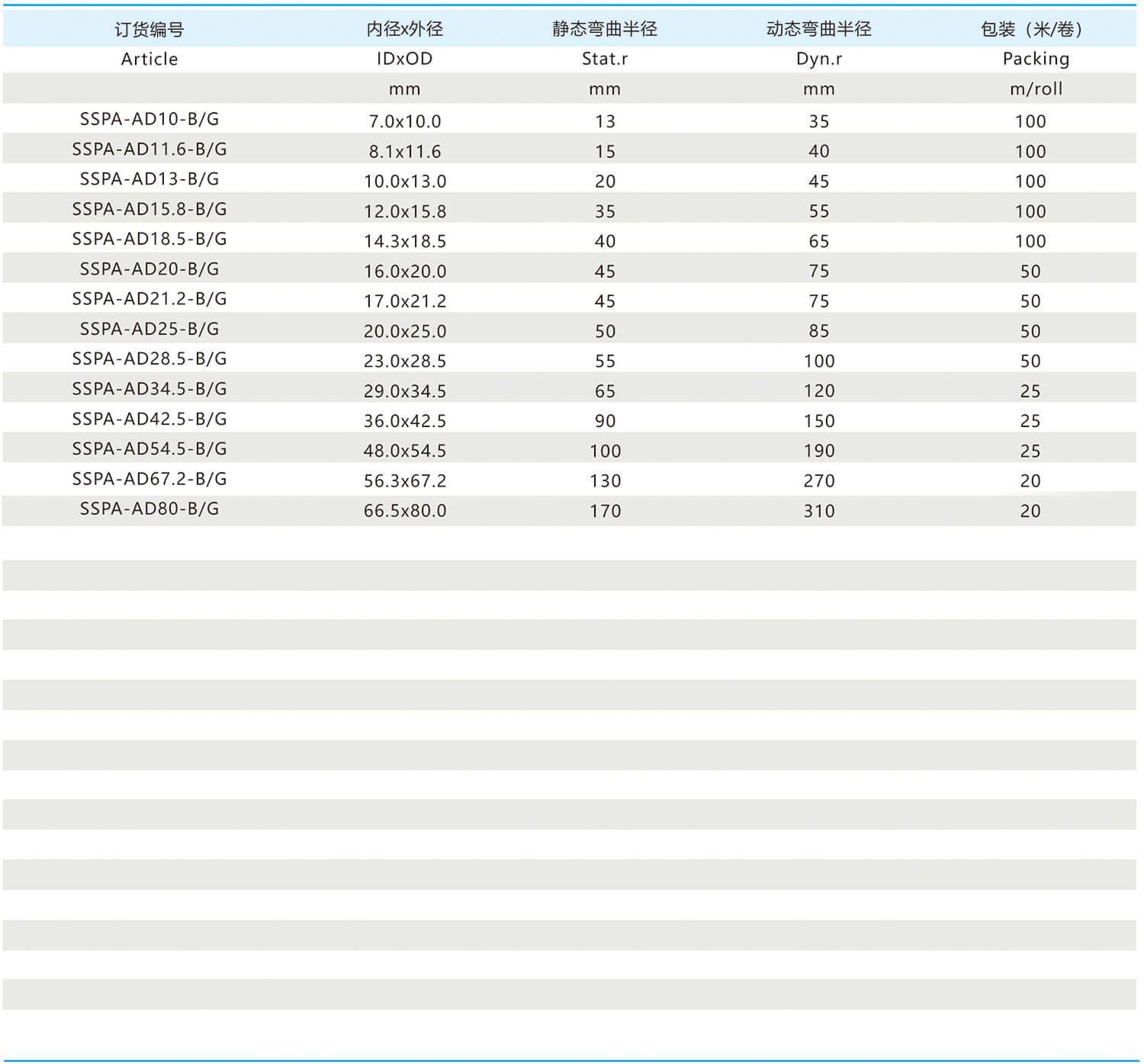
Task: Click the Article subheader label
Action: point(149,59)
